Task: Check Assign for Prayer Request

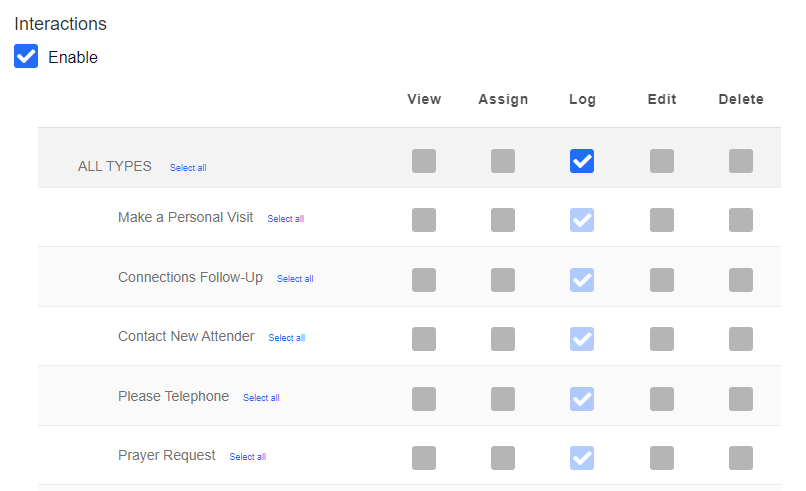Action: point(503,458)
